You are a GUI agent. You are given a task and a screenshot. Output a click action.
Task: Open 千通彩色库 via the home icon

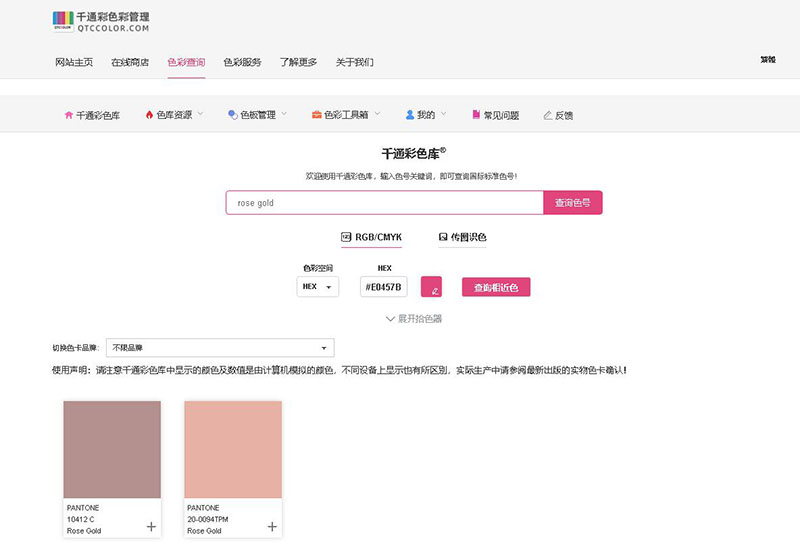pyautogui.click(x=69, y=115)
